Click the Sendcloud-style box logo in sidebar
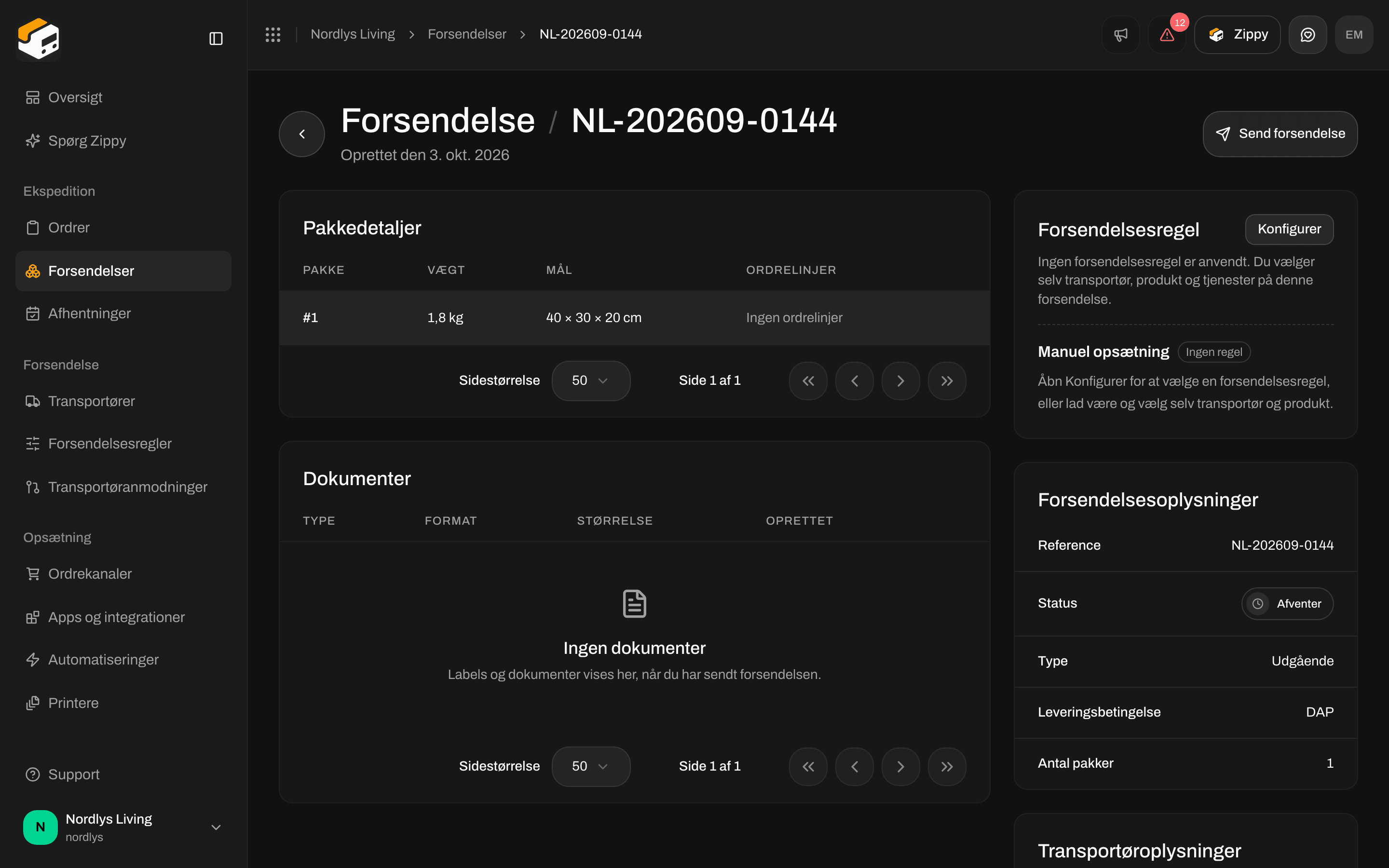Viewport: 1389px width, 868px height. [38, 39]
